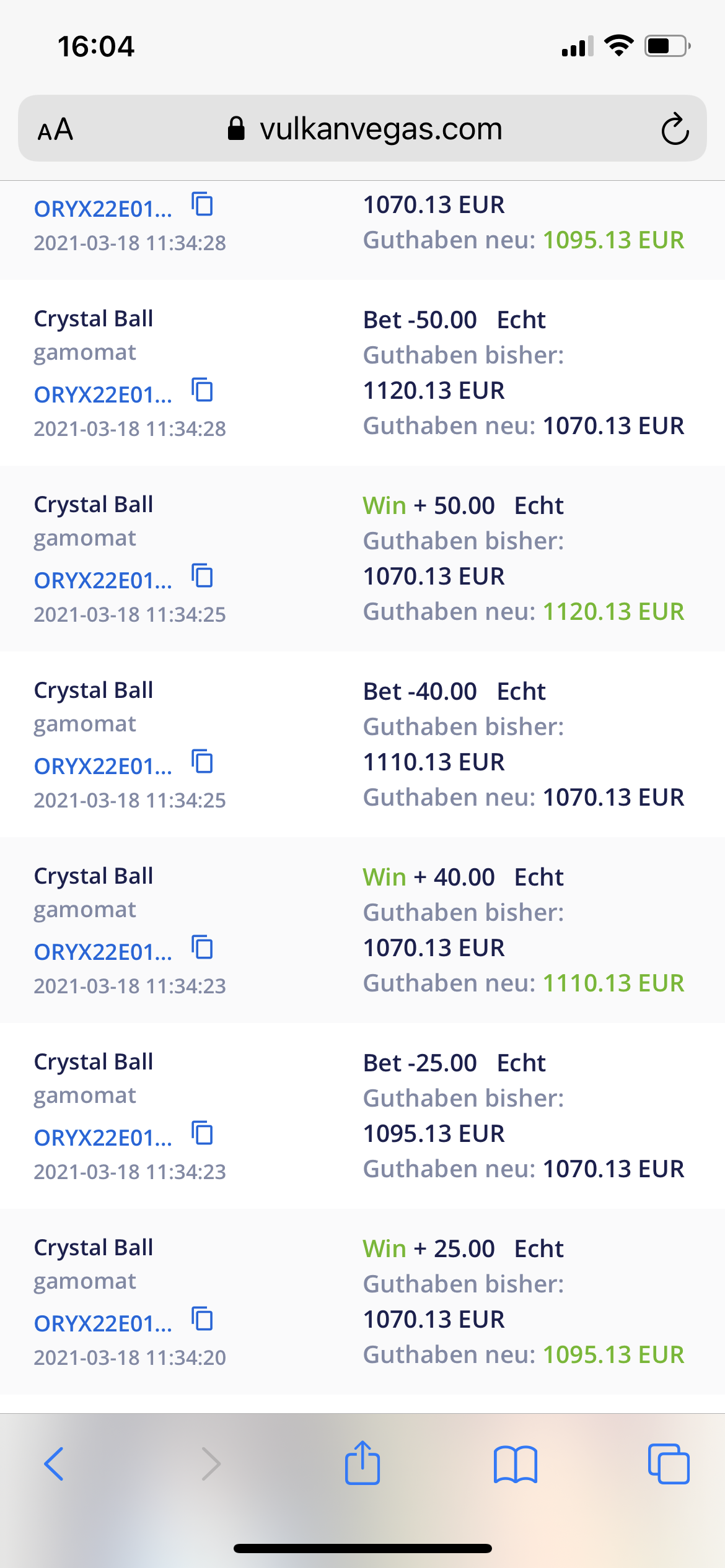The height and width of the screenshot is (1568, 725).
Task: Copy transaction ID of Bet -40.00 entry
Action: (203, 762)
